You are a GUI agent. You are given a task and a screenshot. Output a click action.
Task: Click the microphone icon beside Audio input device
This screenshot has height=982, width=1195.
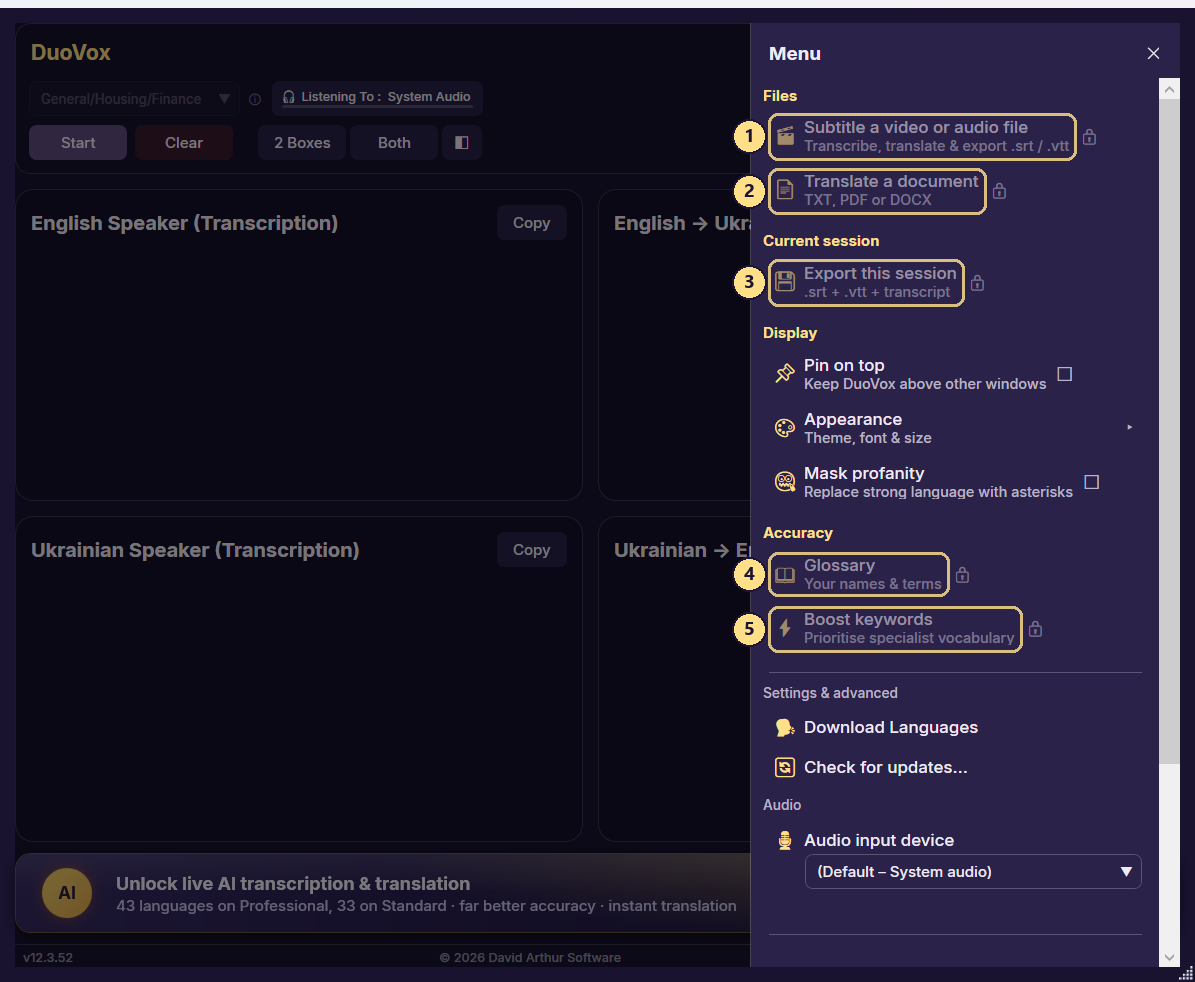785,840
